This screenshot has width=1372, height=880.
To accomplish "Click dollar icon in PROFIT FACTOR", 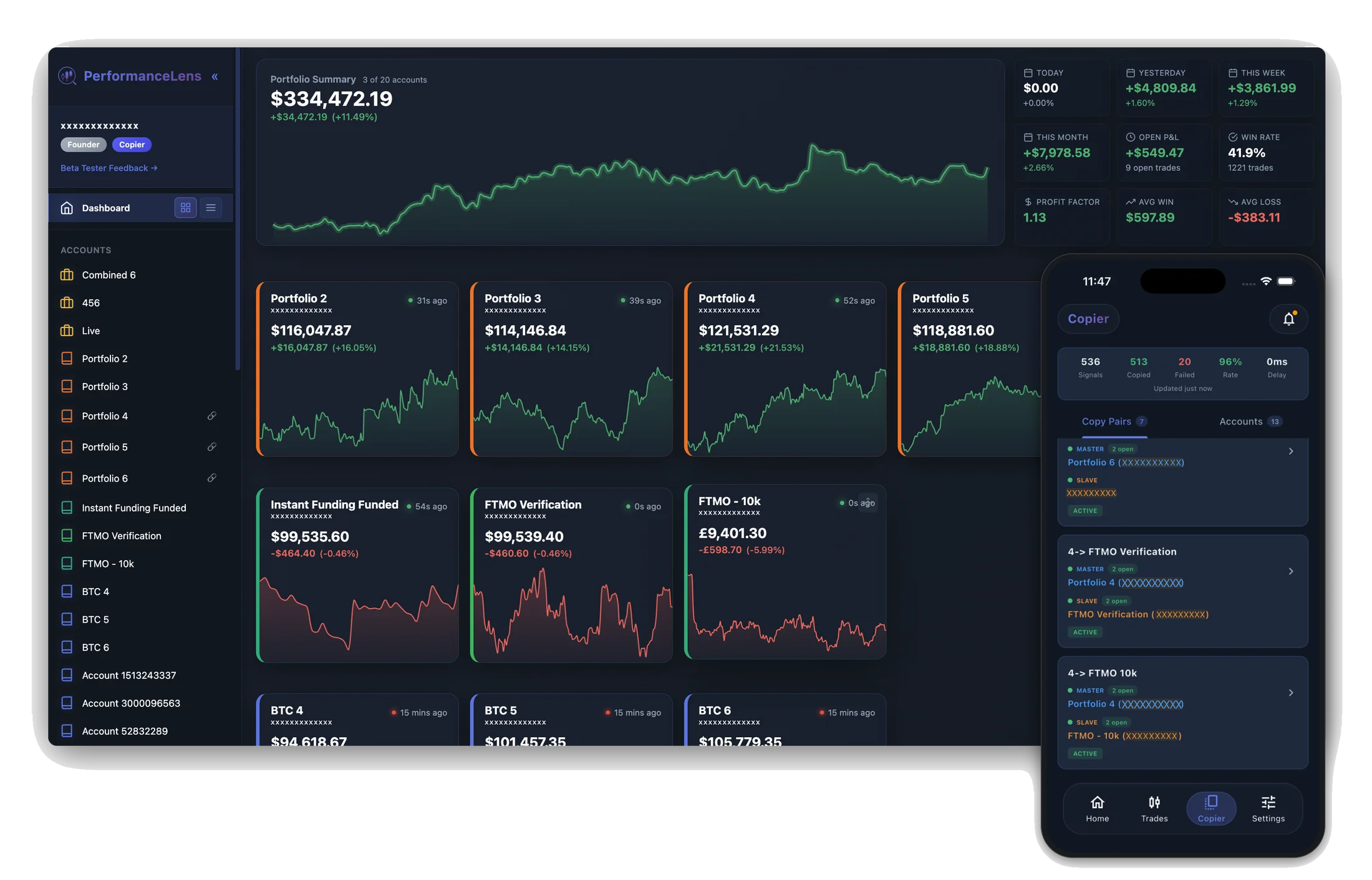I will pyautogui.click(x=1028, y=202).
